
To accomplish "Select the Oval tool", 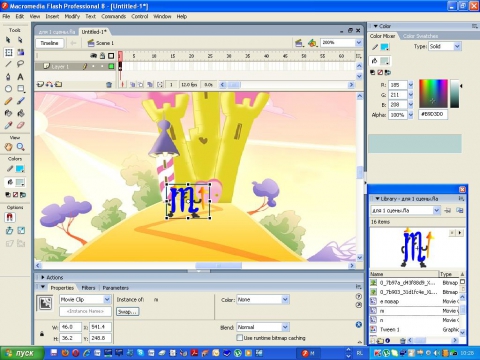I will click(8, 89).
